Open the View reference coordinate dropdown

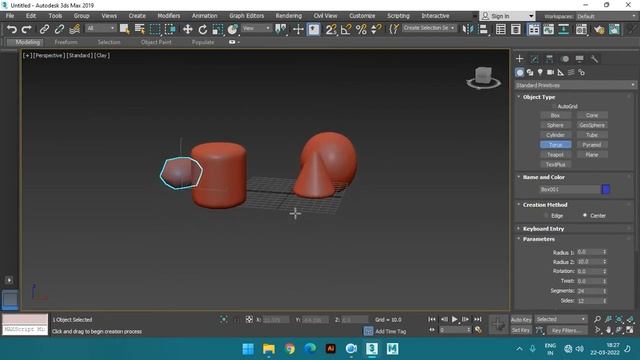click(x=256, y=28)
